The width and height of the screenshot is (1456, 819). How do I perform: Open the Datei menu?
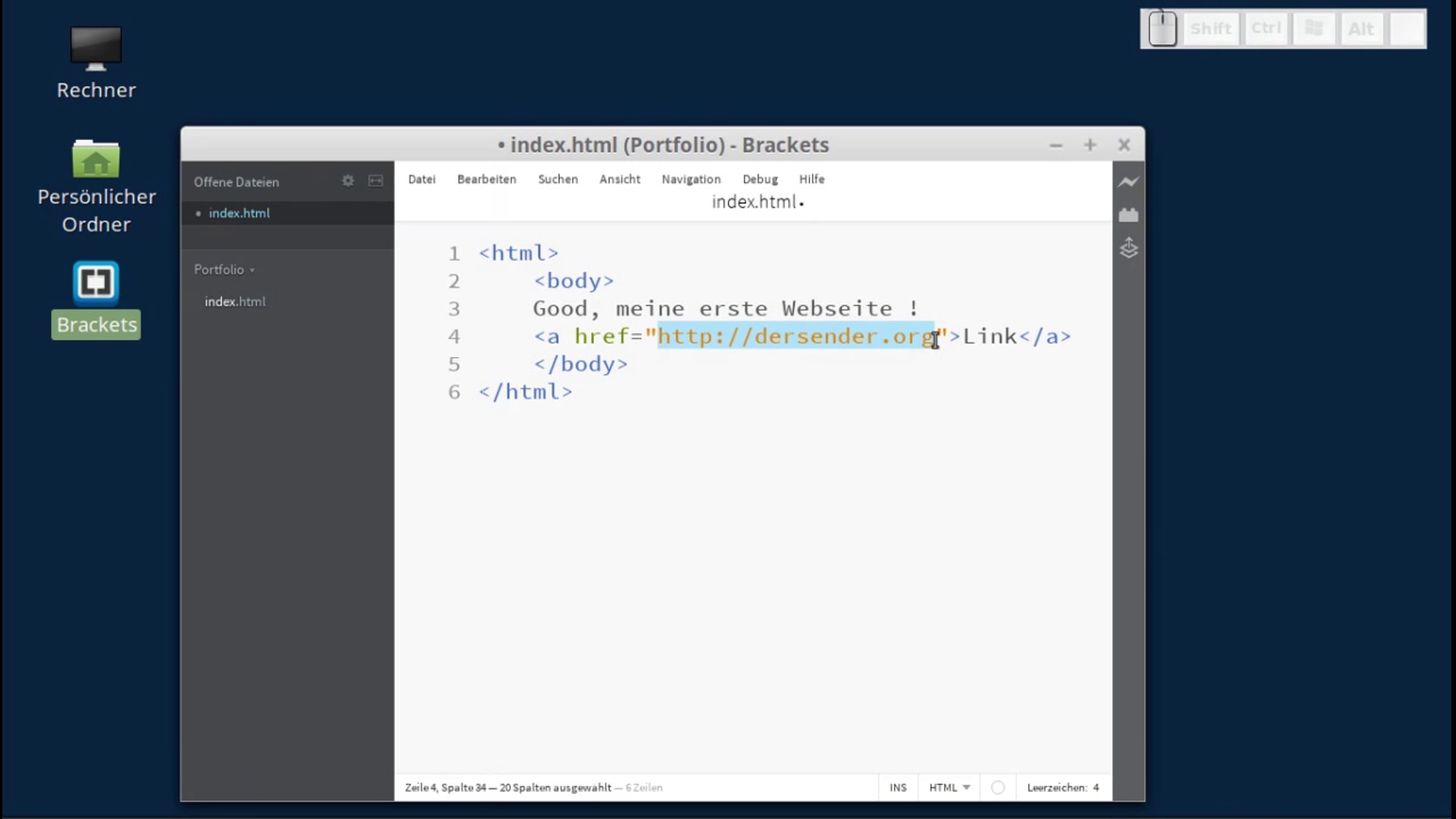click(422, 179)
